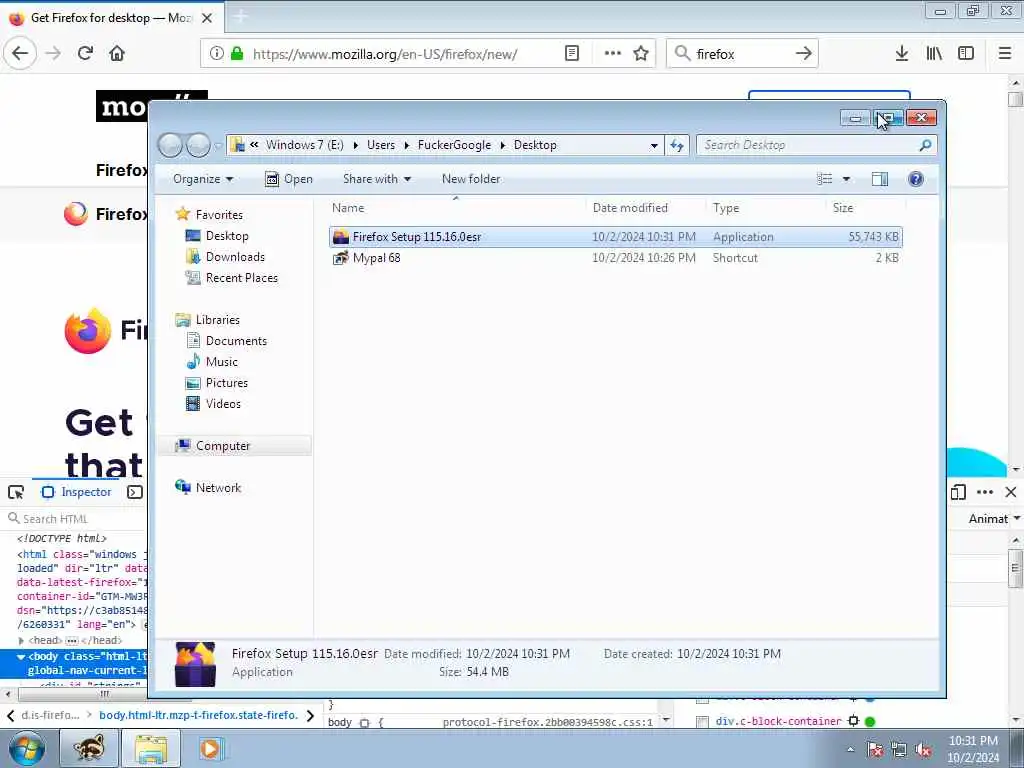
Task: Move devtools breadcrumbs right with arrow
Action: 310,716
